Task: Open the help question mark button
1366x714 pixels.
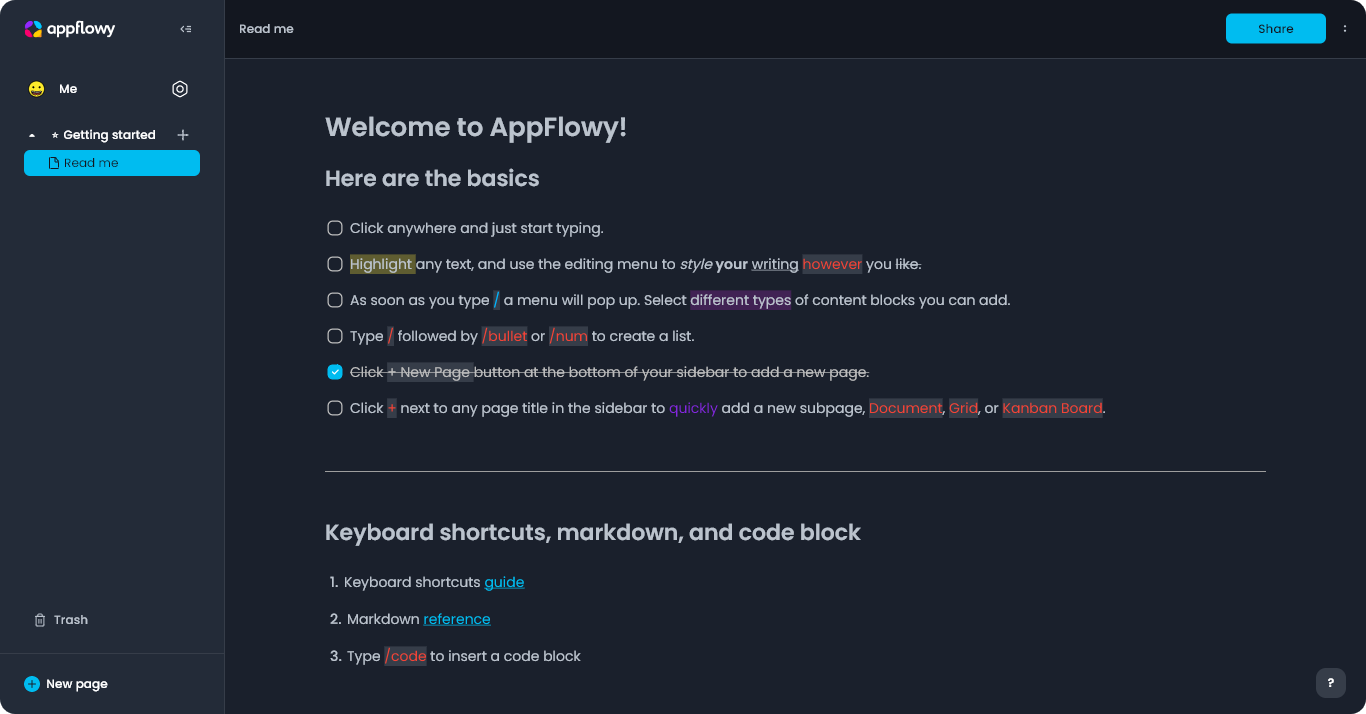Action: pos(1330,683)
